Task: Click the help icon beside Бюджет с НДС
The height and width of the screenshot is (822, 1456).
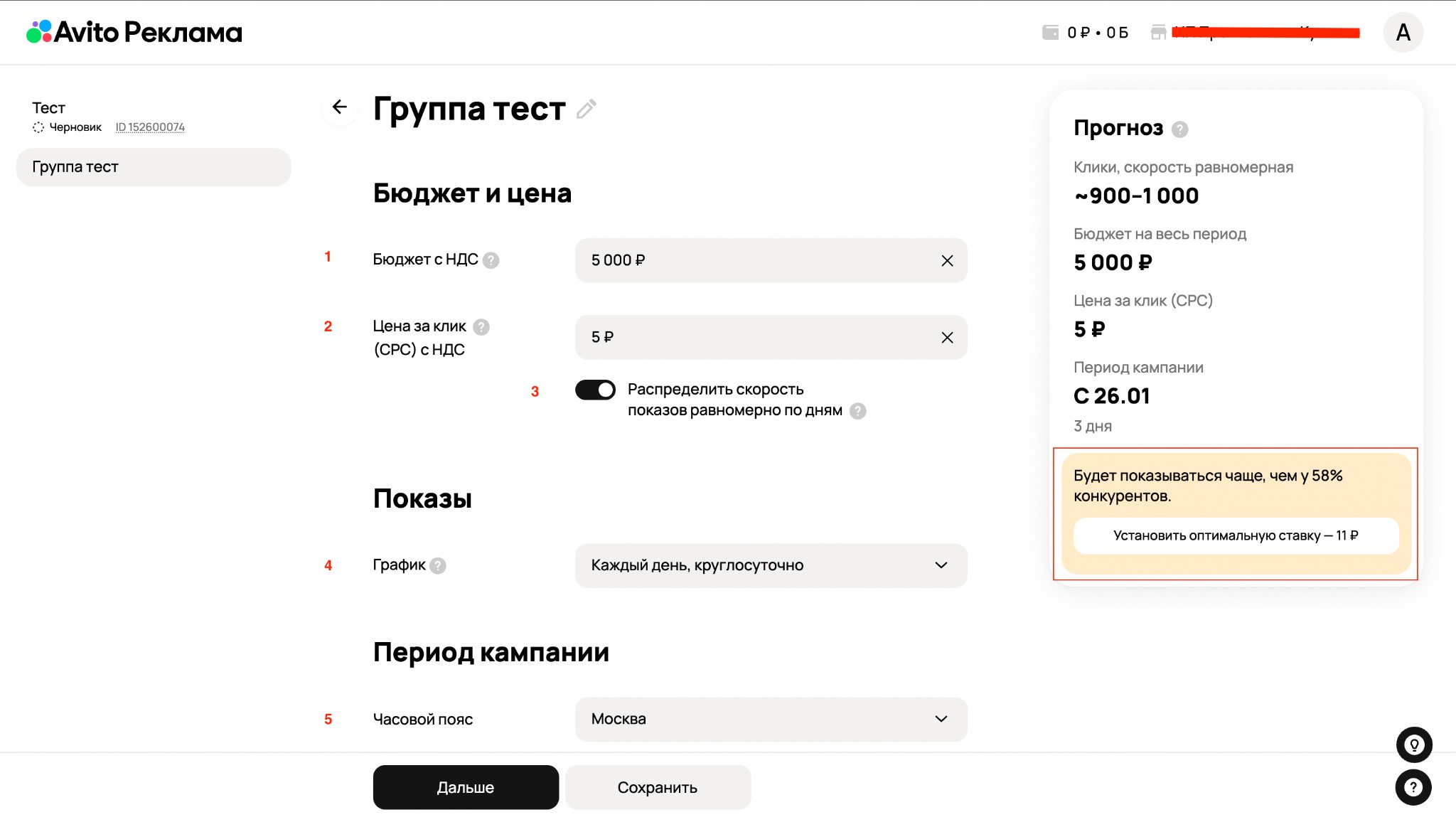Action: 491,260
